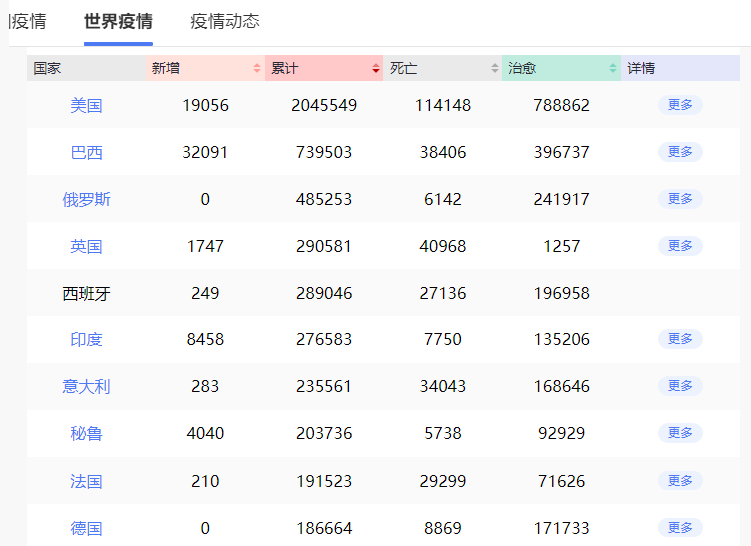Select the recovered value 788862
Screen dimensions: 751x546
[x=561, y=105]
